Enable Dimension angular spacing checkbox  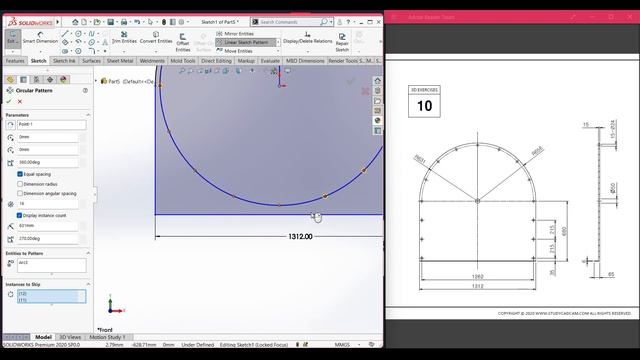(20, 193)
